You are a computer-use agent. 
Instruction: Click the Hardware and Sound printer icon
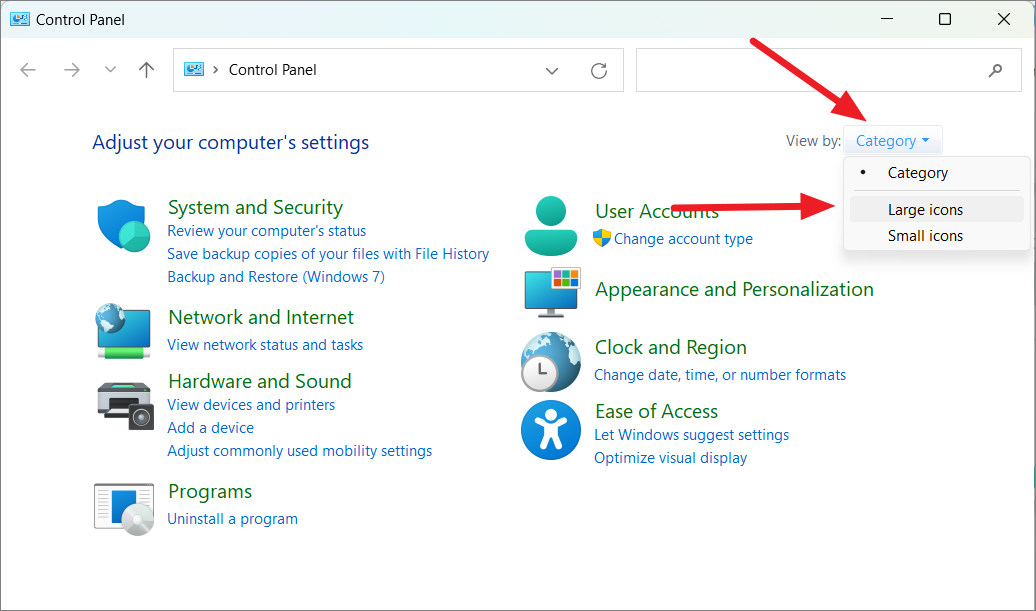tap(123, 405)
